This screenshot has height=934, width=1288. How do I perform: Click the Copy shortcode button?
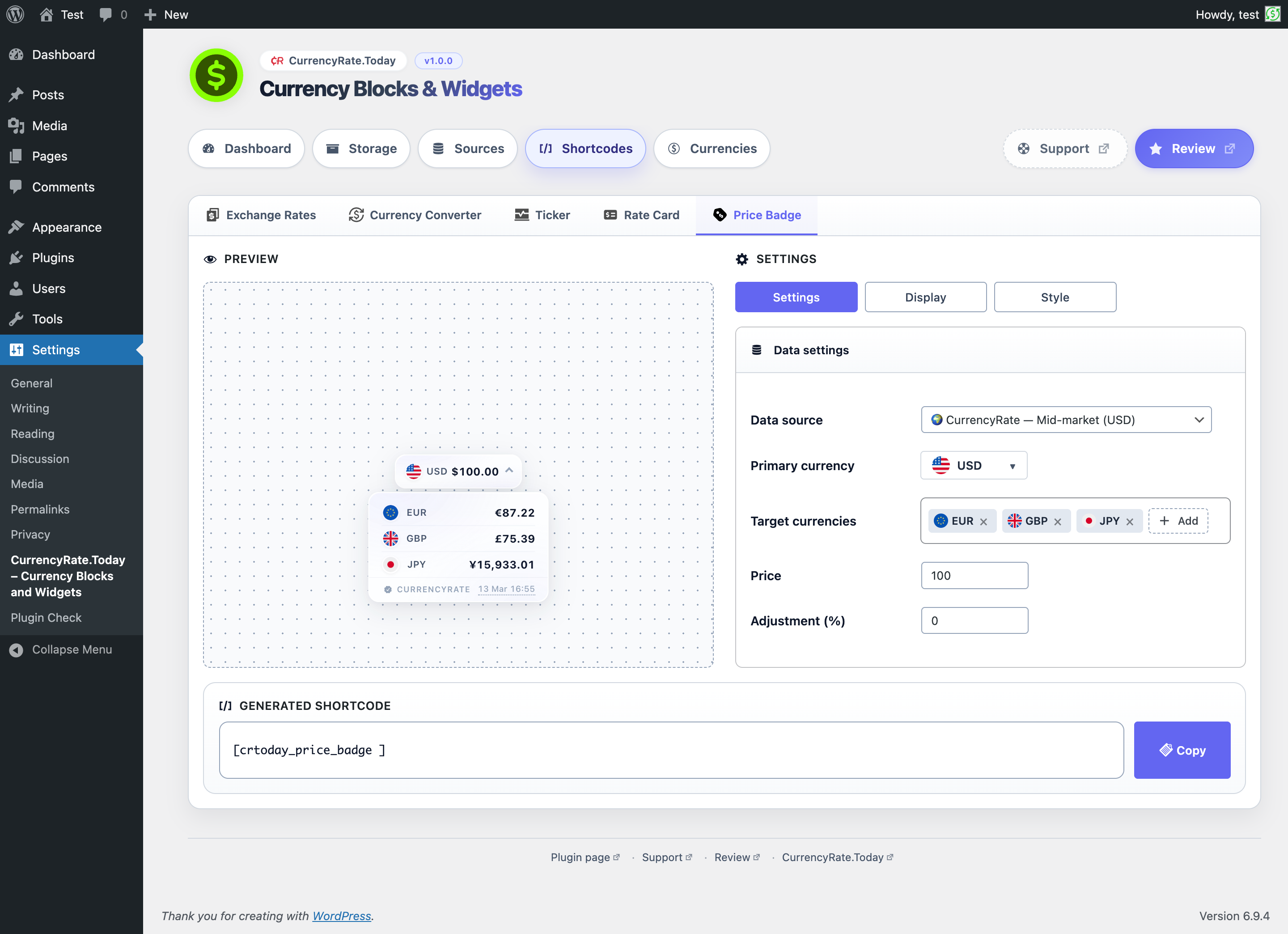pyautogui.click(x=1182, y=750)
